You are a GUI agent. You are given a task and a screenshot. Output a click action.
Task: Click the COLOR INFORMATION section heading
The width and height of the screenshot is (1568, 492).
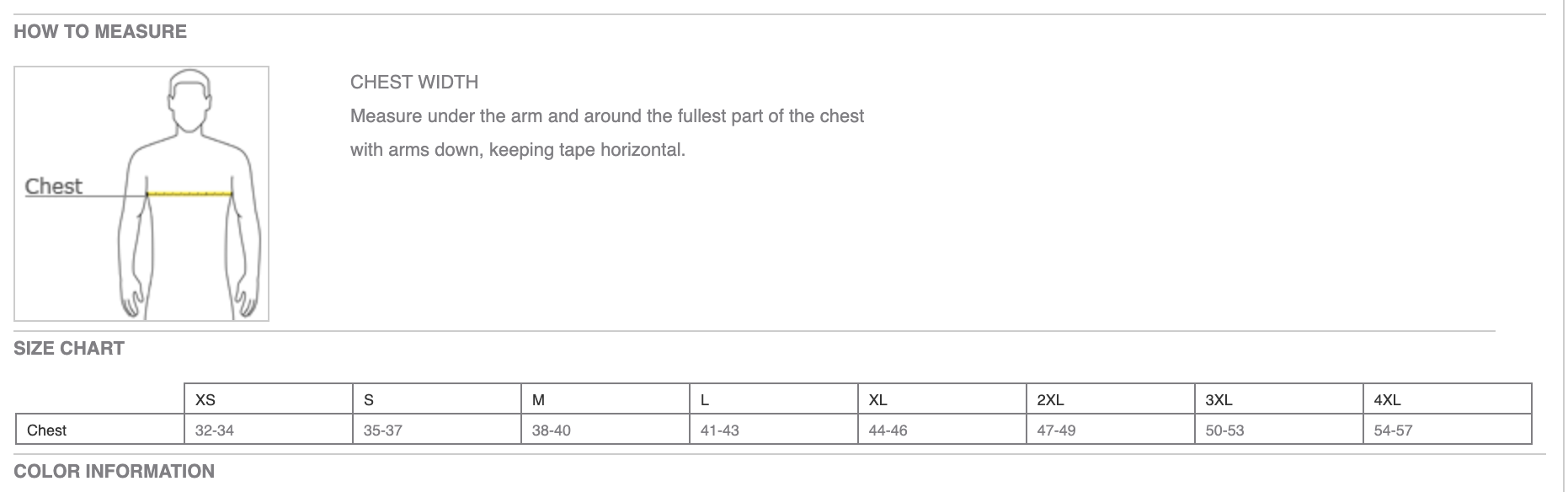(x=115, y=472)
